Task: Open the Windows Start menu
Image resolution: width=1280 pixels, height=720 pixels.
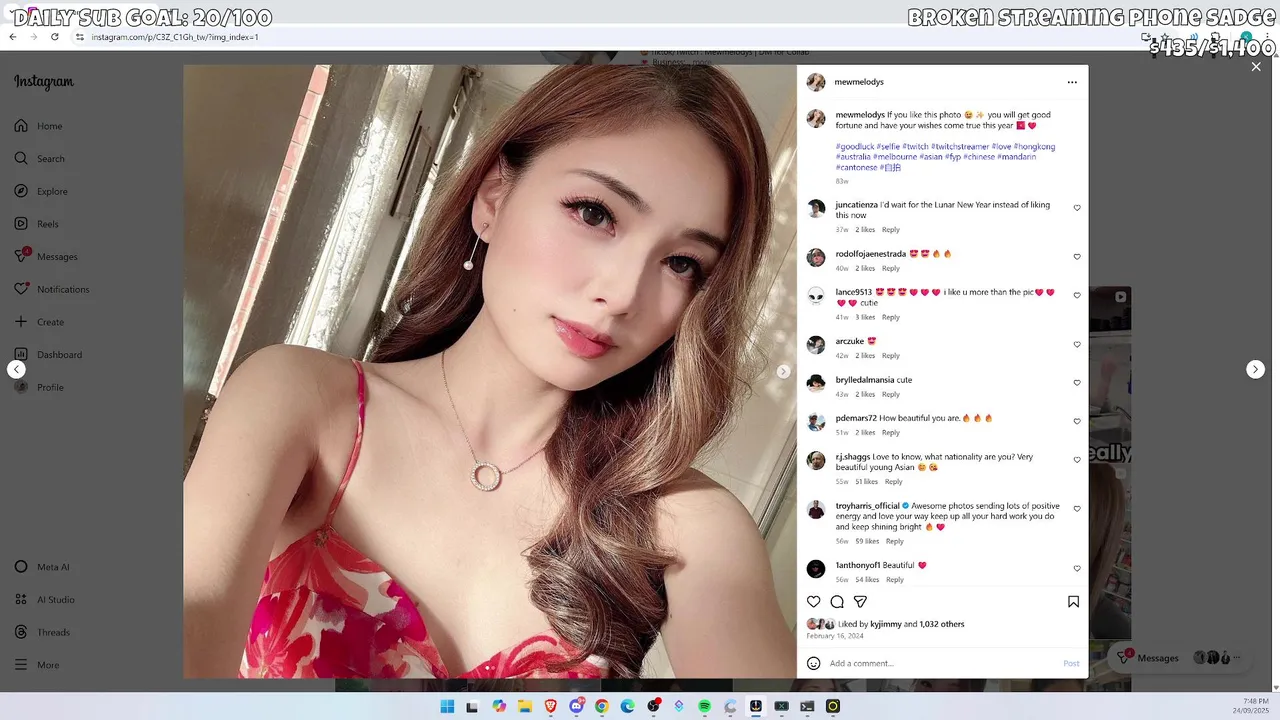Action: [x=447, y=706]
